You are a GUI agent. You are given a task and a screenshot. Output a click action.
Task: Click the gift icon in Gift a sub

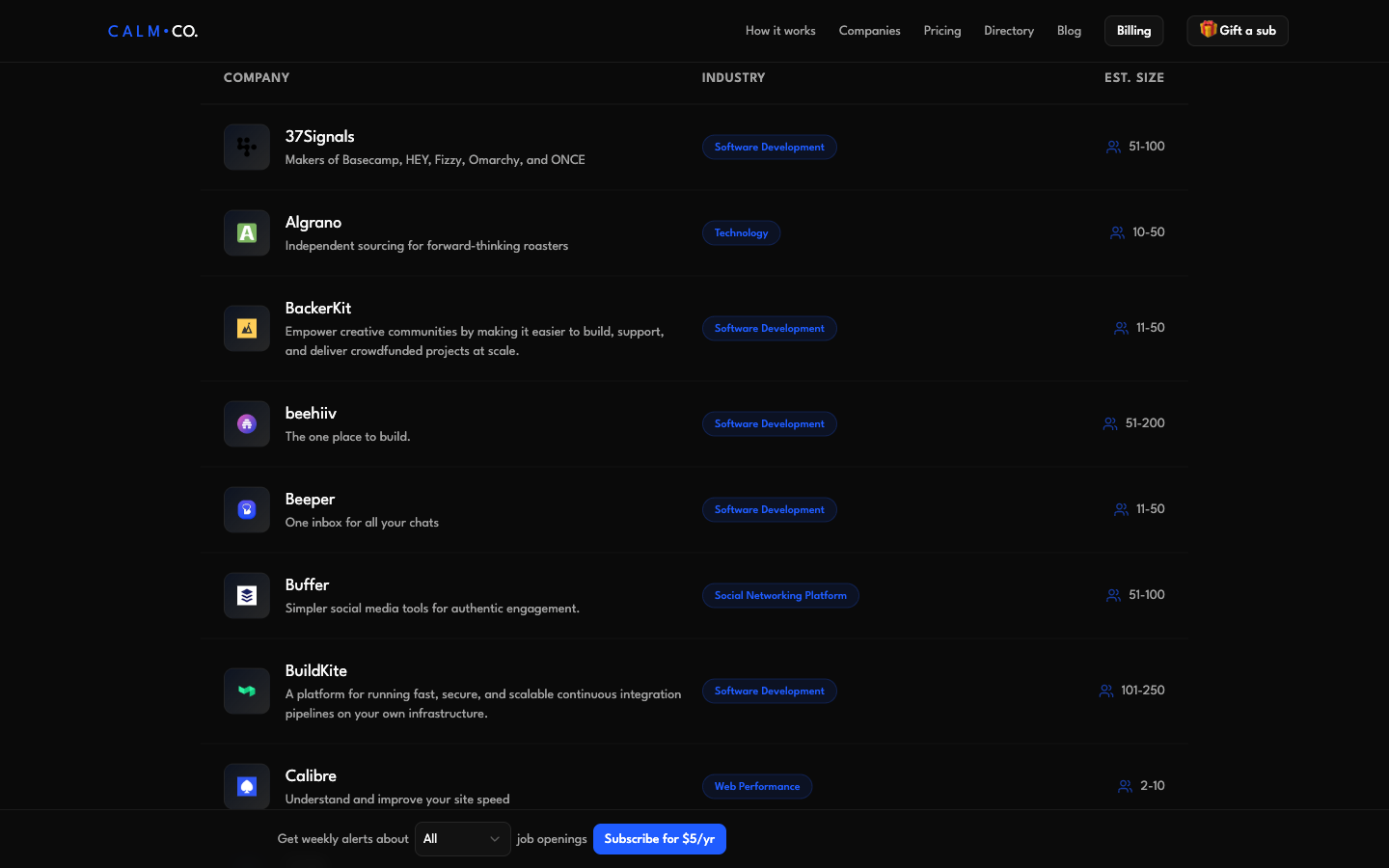1208,29
